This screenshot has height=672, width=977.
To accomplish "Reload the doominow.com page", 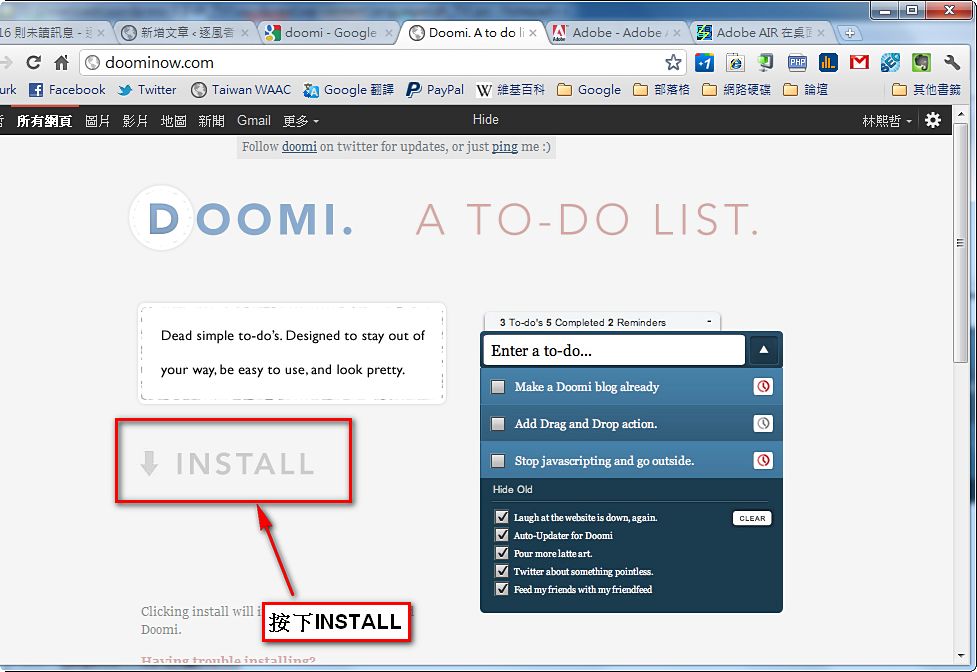I will click(33, 62).
